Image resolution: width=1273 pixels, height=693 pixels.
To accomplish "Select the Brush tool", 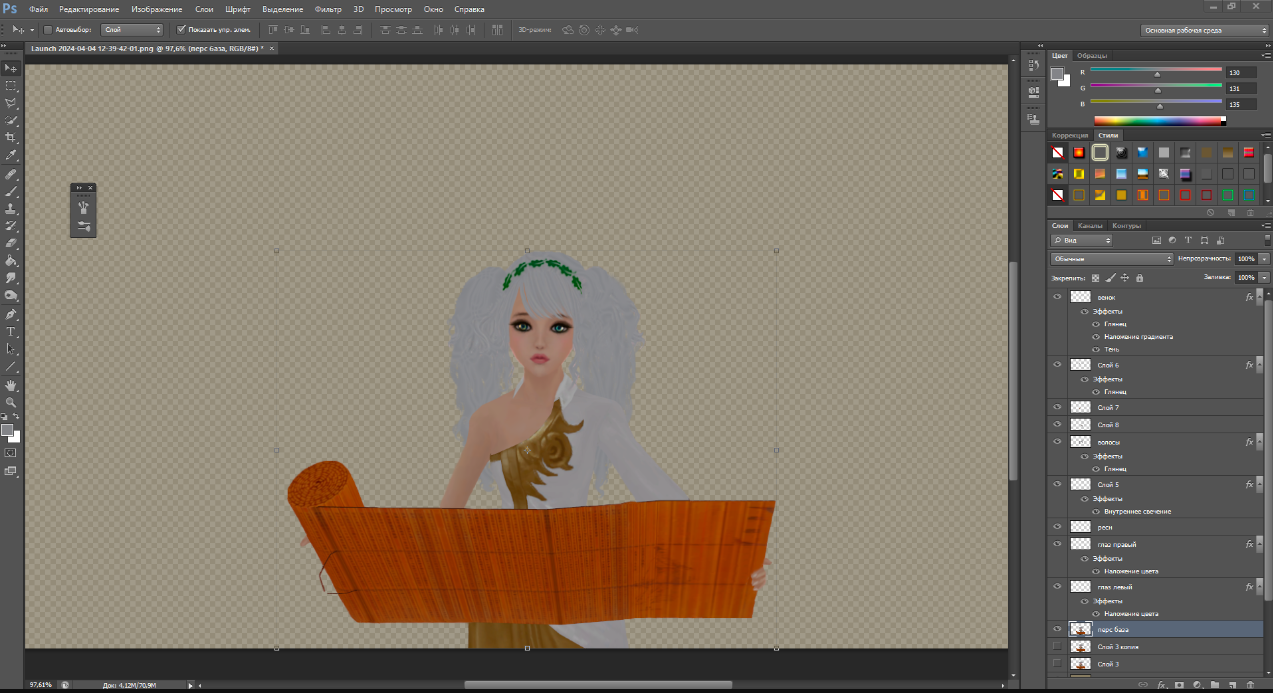I will 11,191.
